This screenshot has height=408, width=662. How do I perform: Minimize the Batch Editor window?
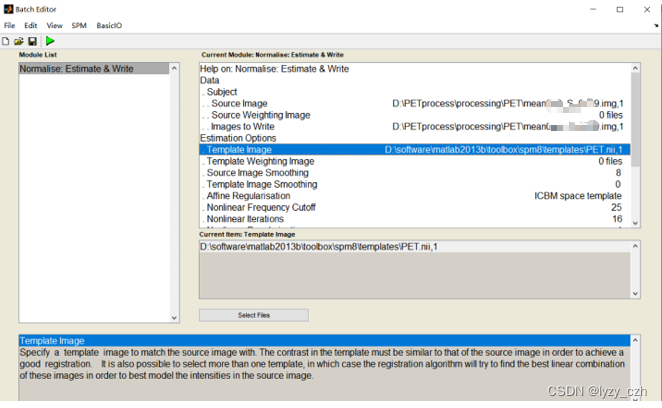593,9
